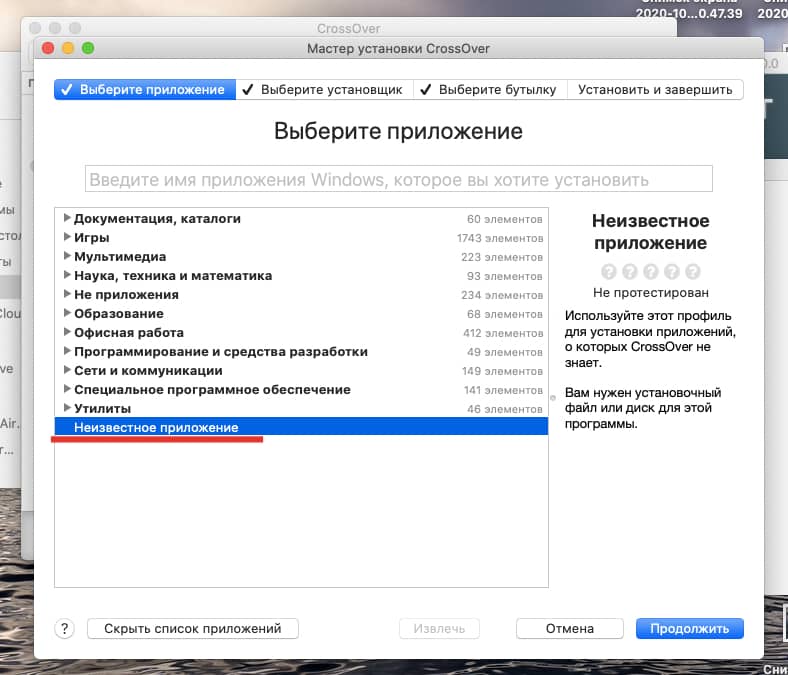Screen dimensions: 788x675
Task: Expand the Не приложения category
Action: point(67,295)
